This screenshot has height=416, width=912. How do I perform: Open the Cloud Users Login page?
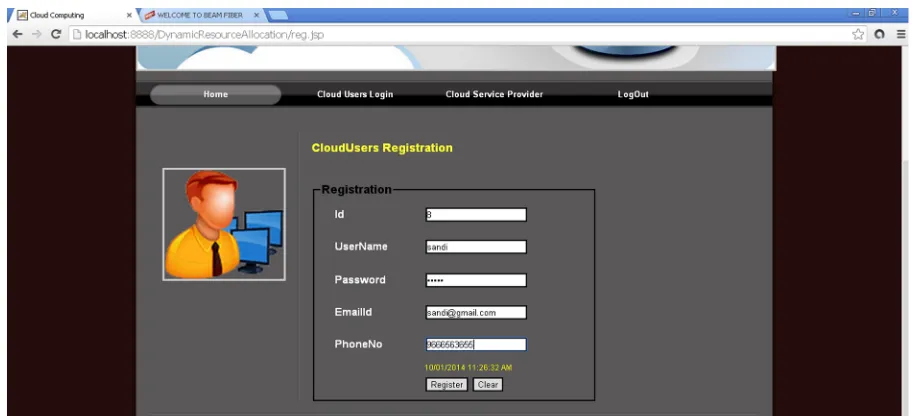[x=355, y=94]
